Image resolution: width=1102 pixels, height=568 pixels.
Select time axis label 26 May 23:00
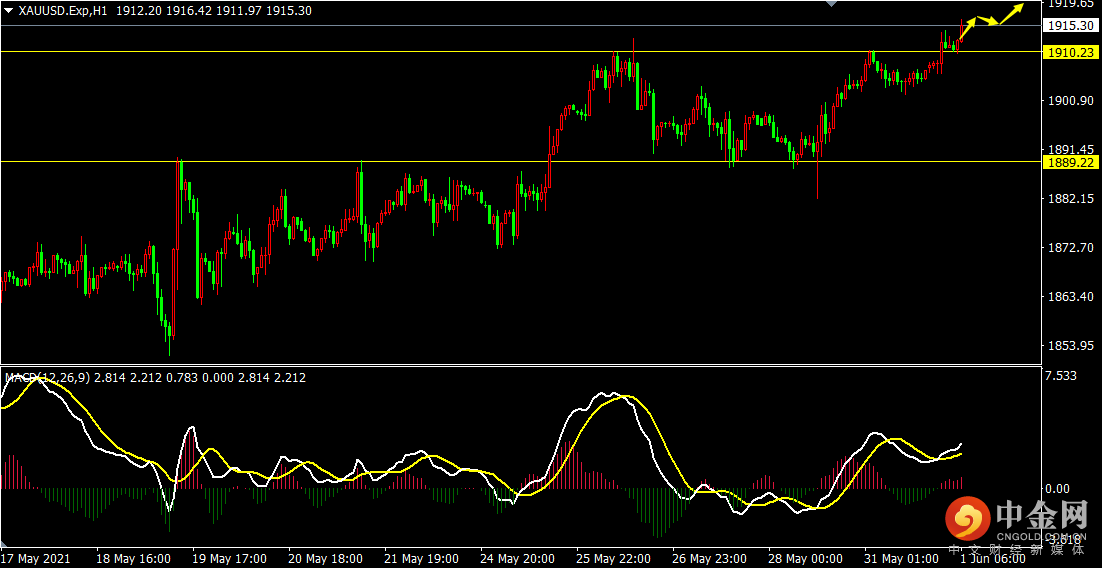[x=710, y=559]
